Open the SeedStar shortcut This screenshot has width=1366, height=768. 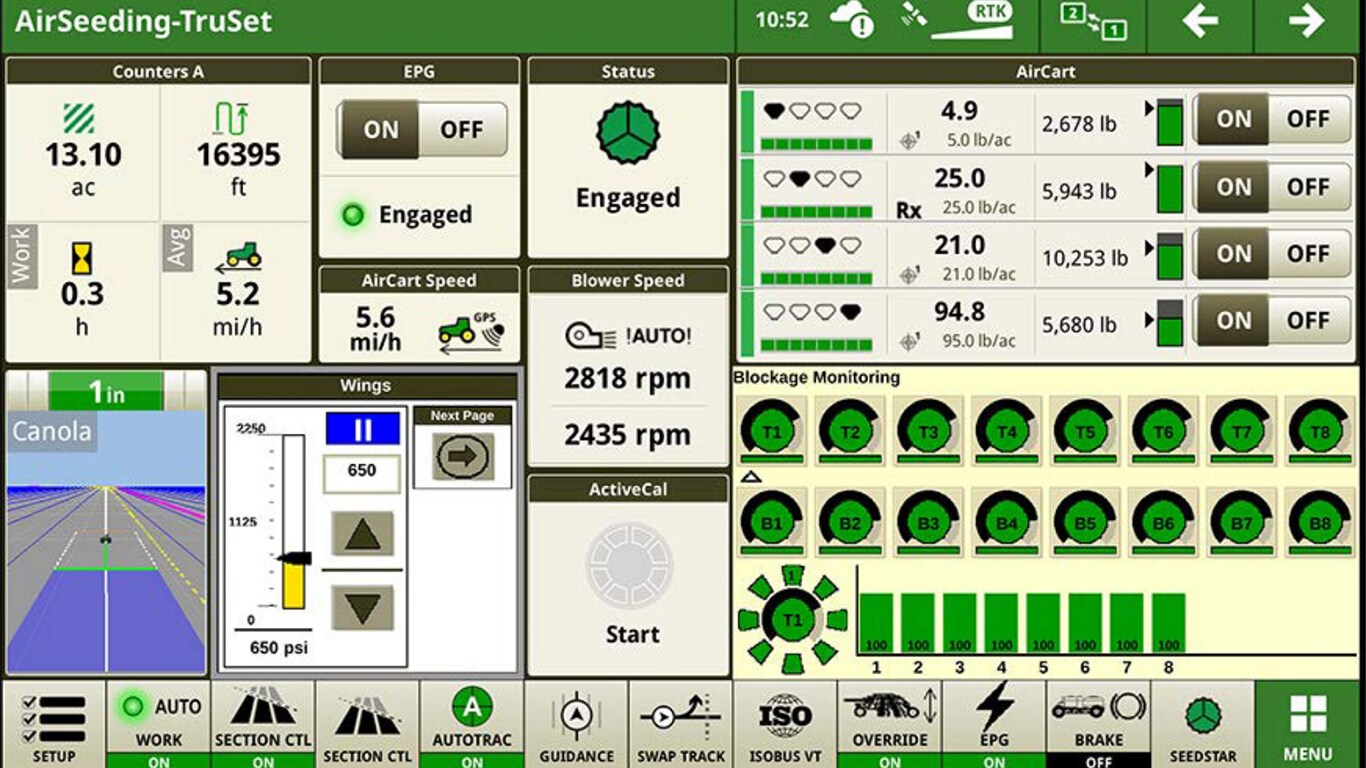tap(1203, 724)
